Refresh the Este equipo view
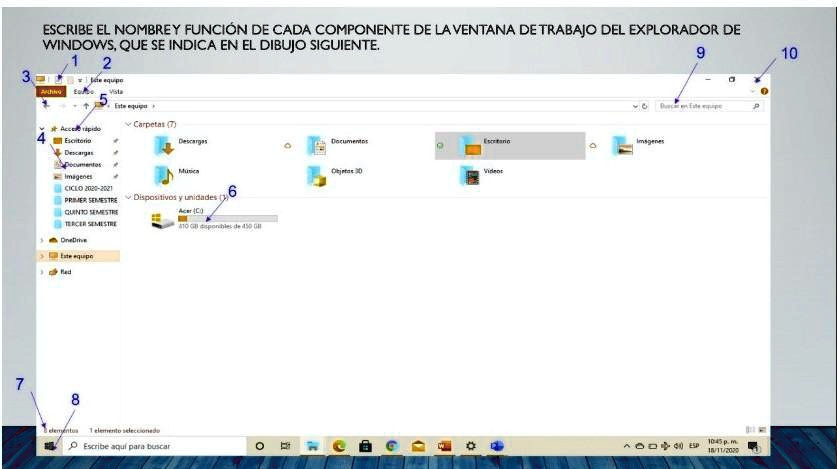Screen dimensions: 837x469 tap(644, 106)
